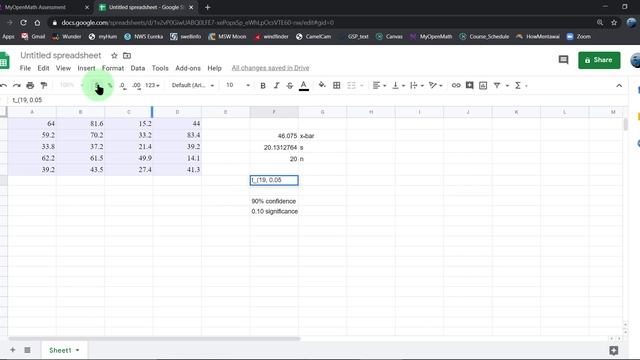Click the green Share button
This screenshot has height=360, width=640.
click(x=599, y=60)
